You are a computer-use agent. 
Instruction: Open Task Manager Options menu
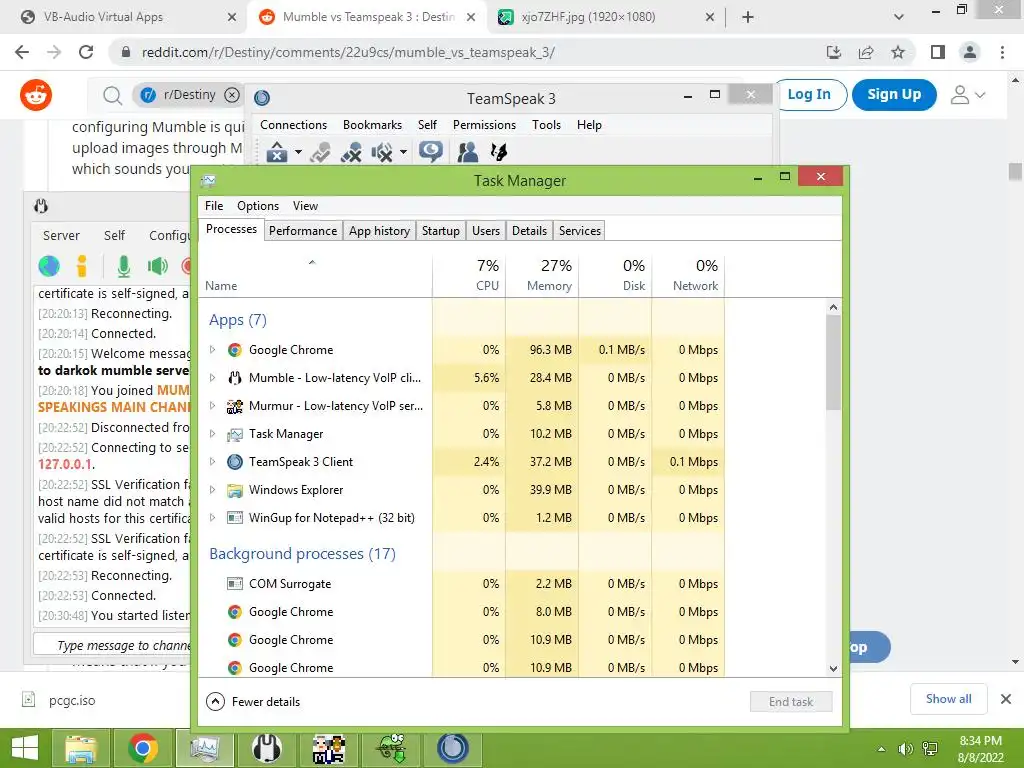point(258,206)
